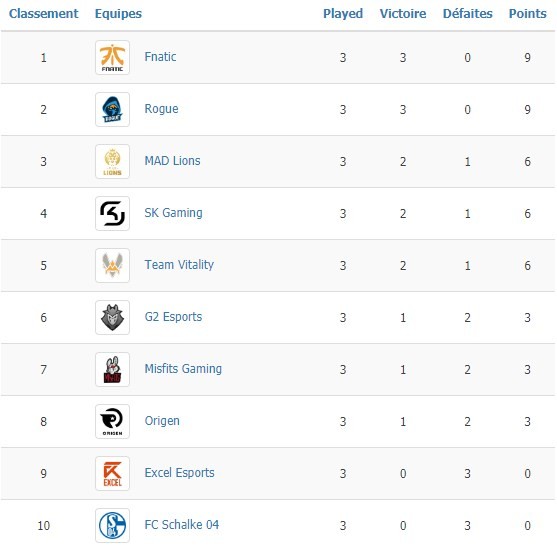Select the MAD Lions logo icon
Screen dimensions: 557x554
tap(112, 162)
